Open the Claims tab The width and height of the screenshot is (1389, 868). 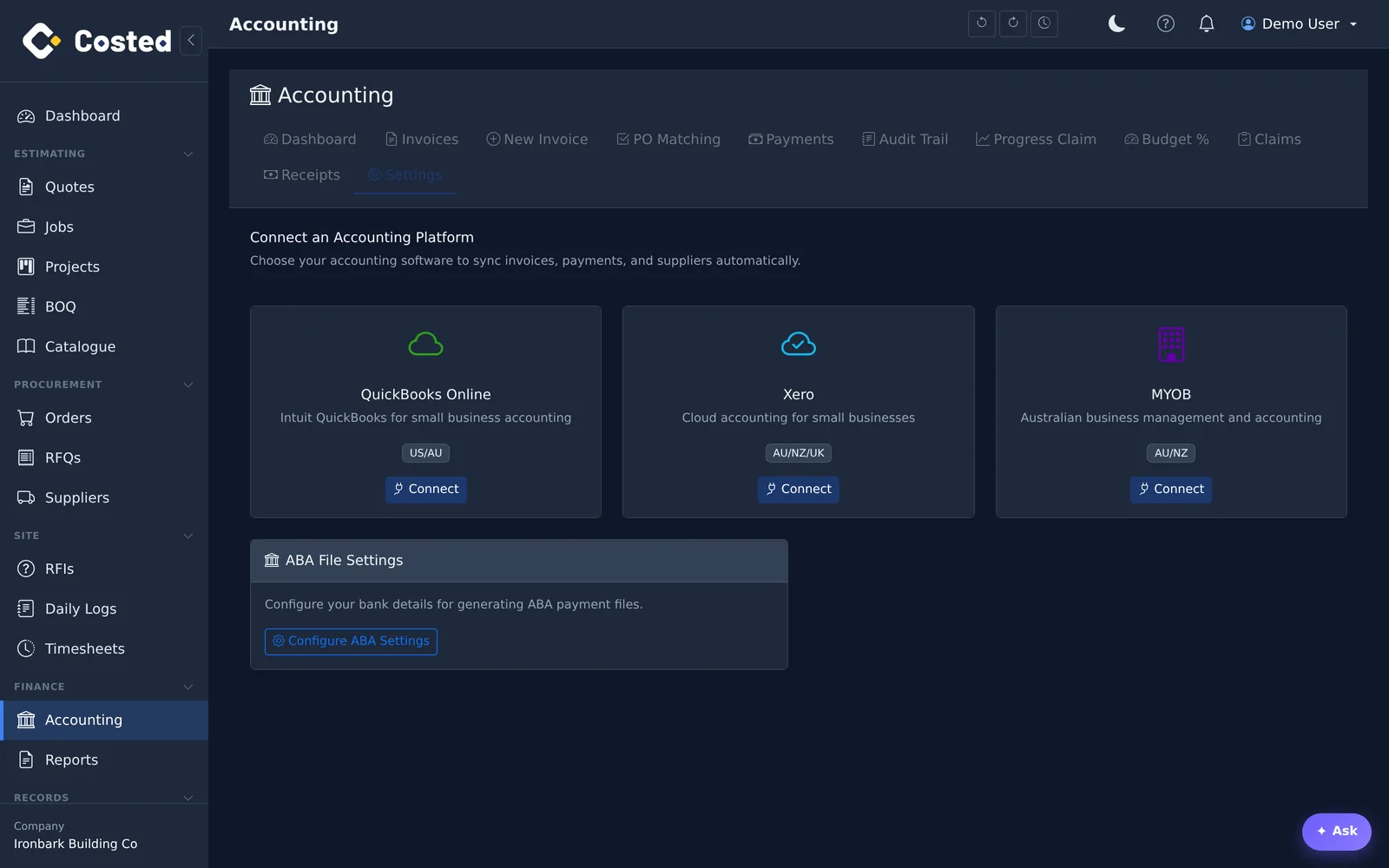pyautogui.click(x=1269, y=140)
